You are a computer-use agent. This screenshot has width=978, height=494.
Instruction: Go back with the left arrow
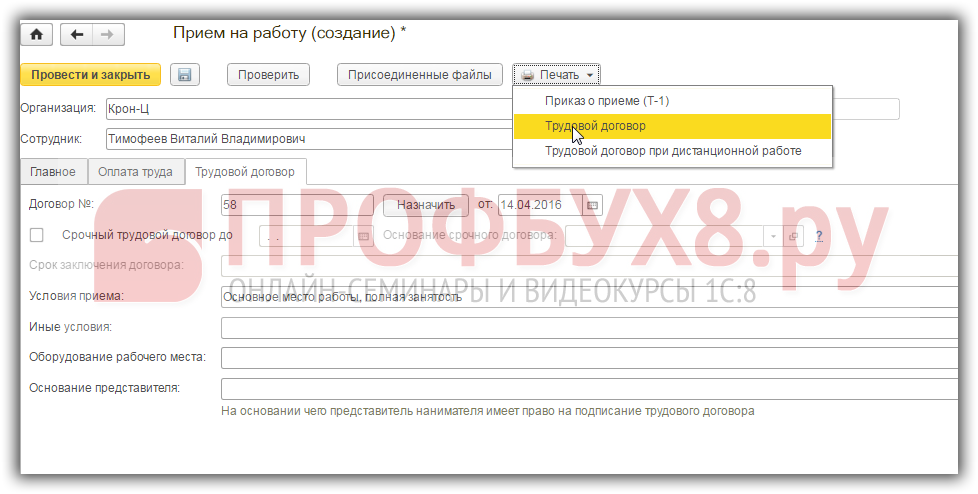pos(77,35)
